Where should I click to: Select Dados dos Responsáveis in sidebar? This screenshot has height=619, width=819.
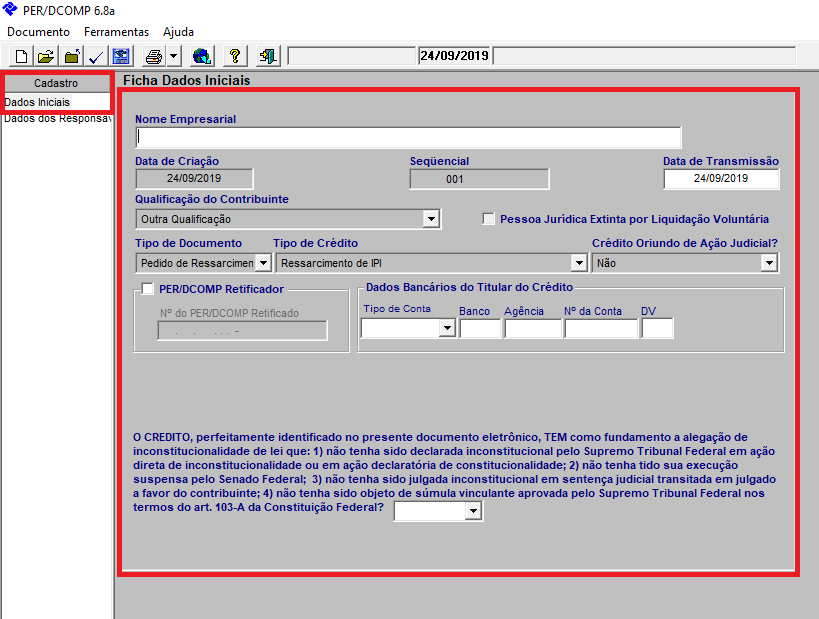click(56, 118)
